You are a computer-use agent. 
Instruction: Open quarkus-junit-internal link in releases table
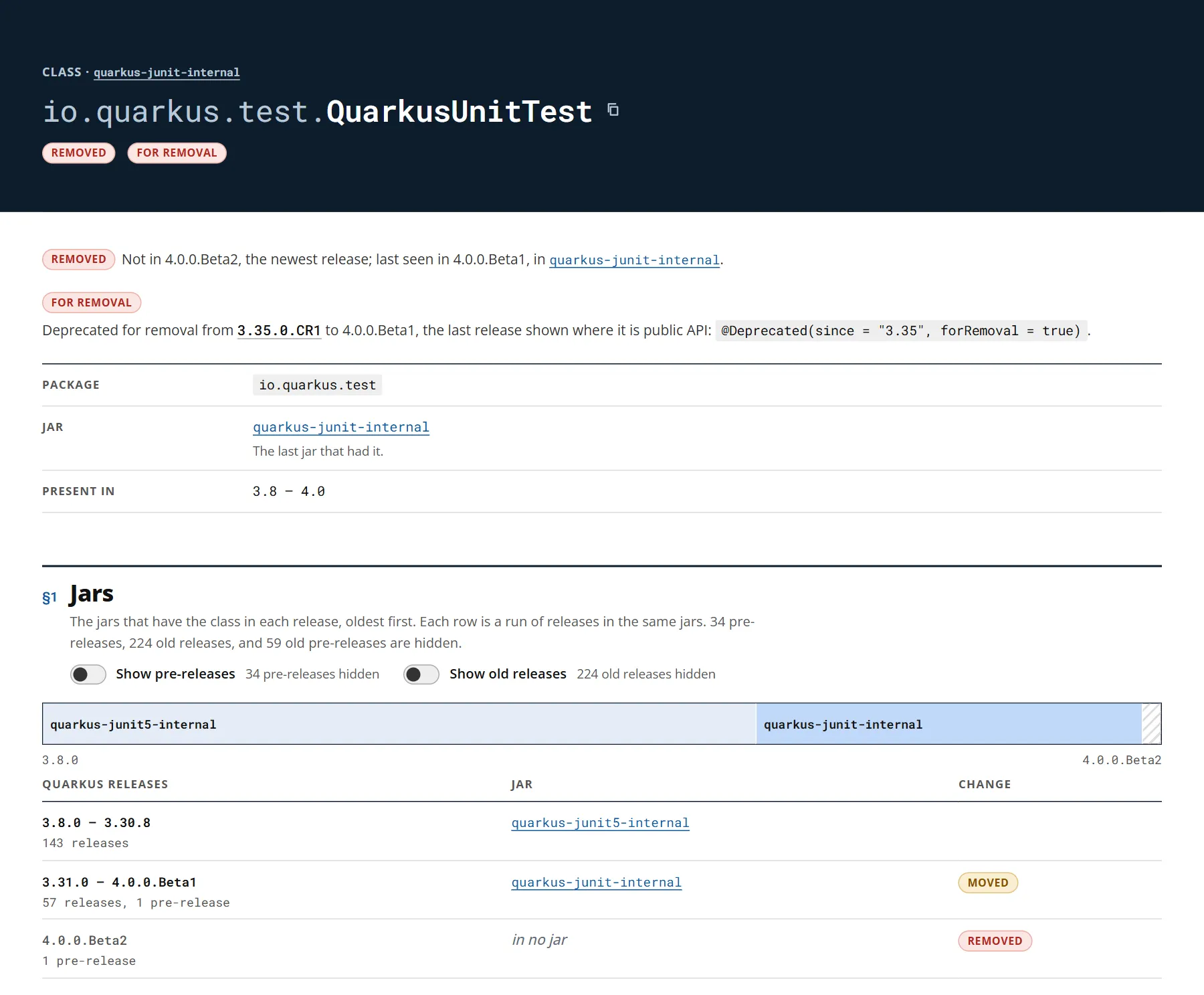(x=596, y=882)
